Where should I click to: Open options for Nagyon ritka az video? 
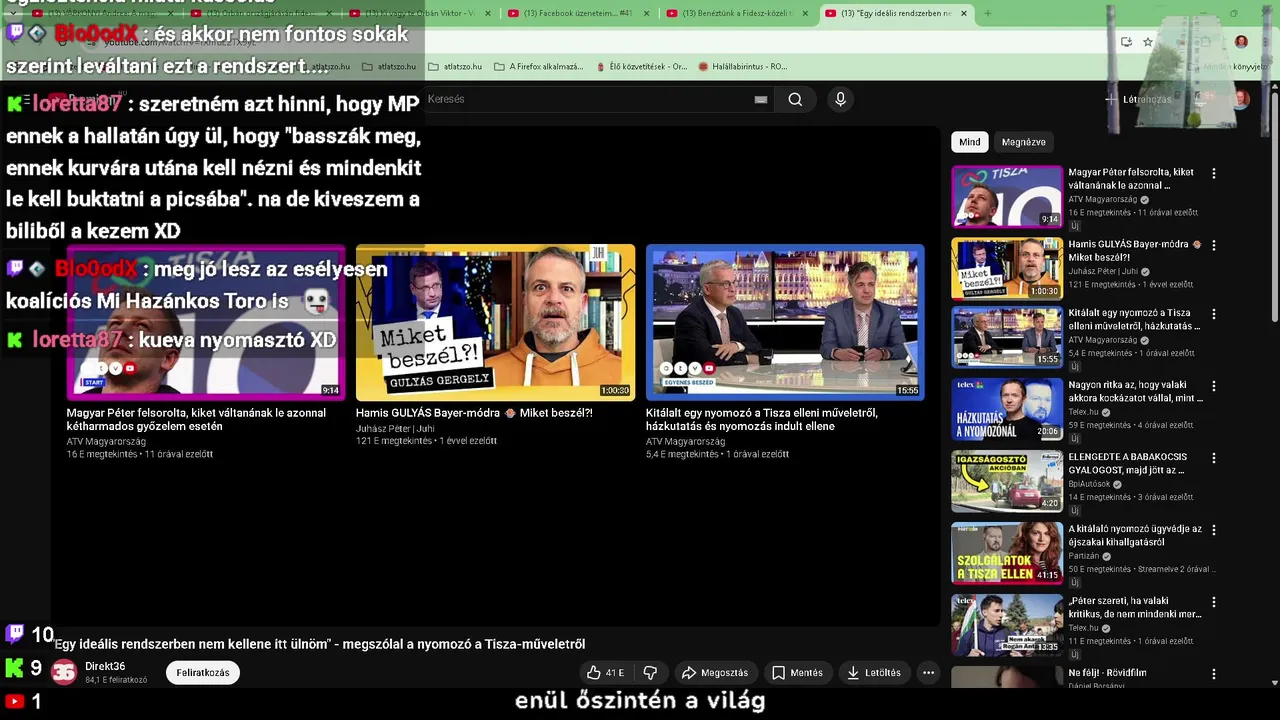coord(1214,386)
